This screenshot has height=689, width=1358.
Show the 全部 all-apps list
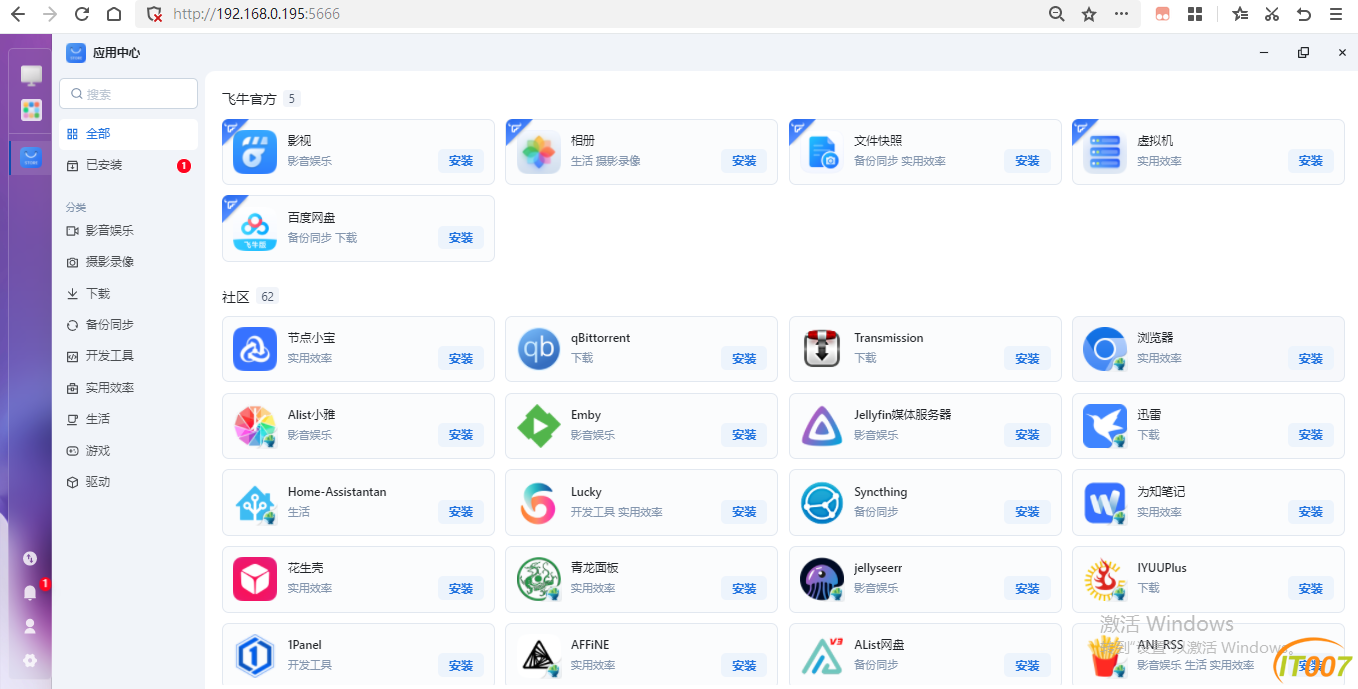(128, 133)
